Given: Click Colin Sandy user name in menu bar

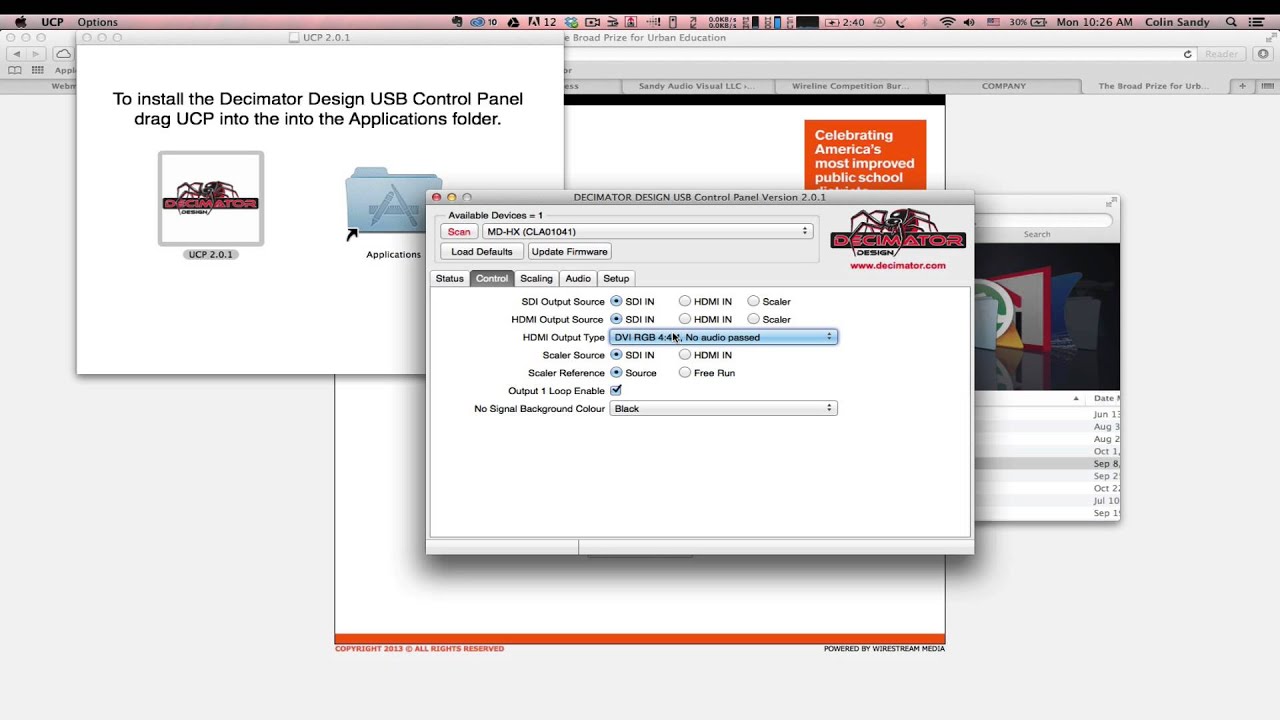Looking at the screenshot, I should click(1177, 22).
